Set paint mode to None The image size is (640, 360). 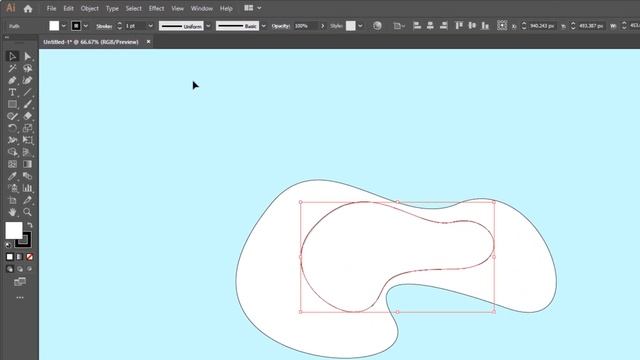pyautogui.click(x=29, y=257)
